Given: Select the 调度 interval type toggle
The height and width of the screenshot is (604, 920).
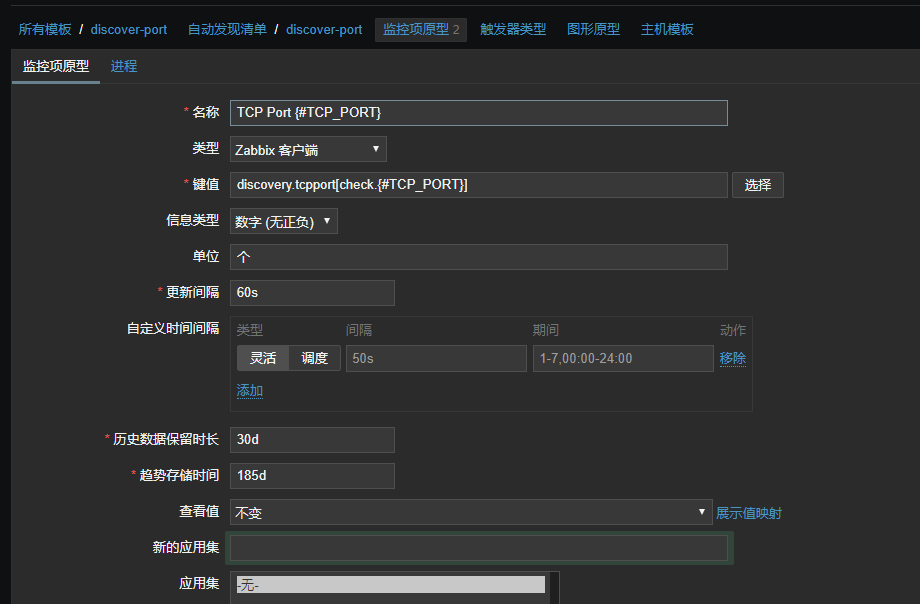Looking at the screenshot, I should (314, 358).
